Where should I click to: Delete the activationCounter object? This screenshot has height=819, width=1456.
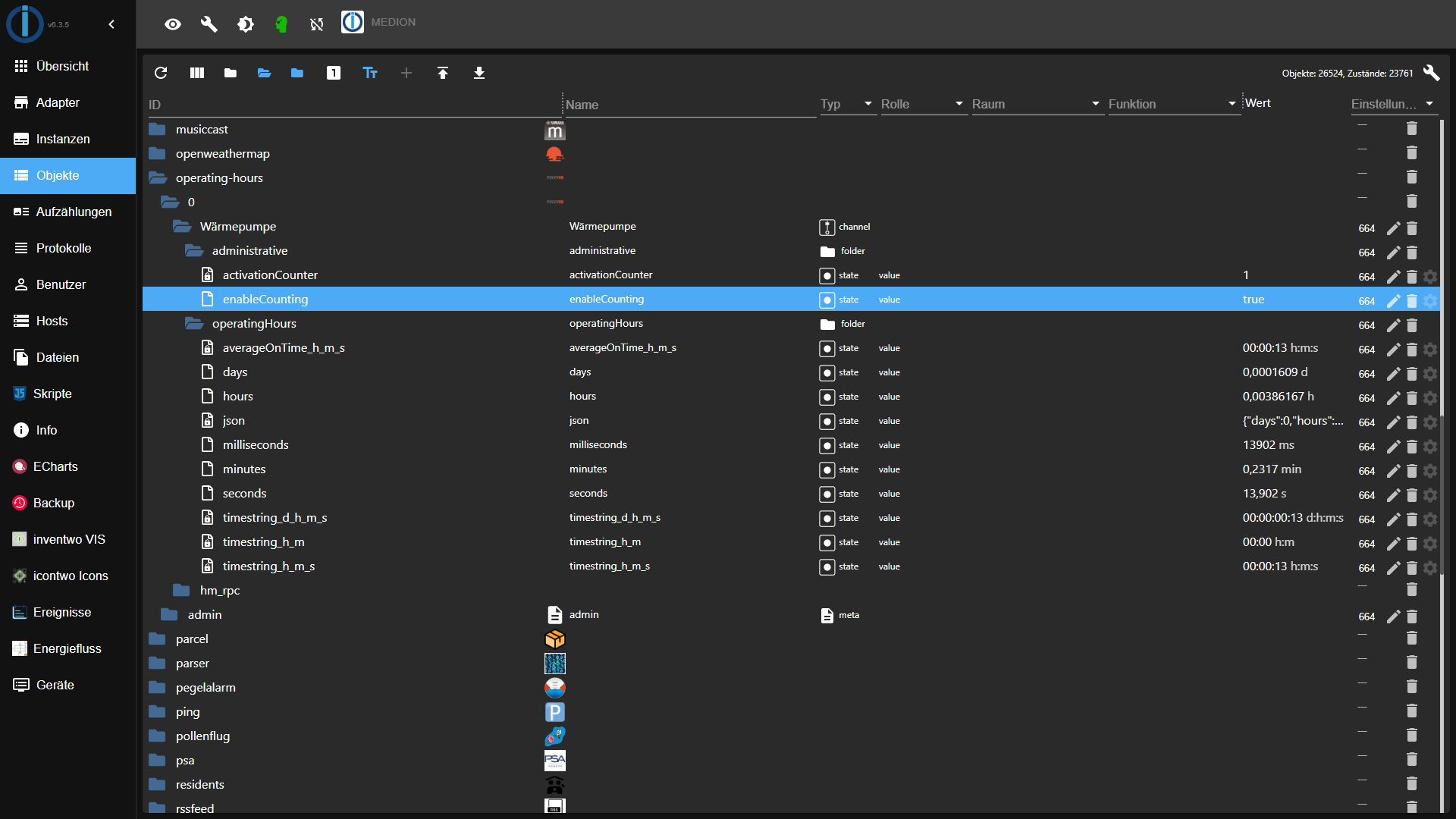(x=1412, y=277)
